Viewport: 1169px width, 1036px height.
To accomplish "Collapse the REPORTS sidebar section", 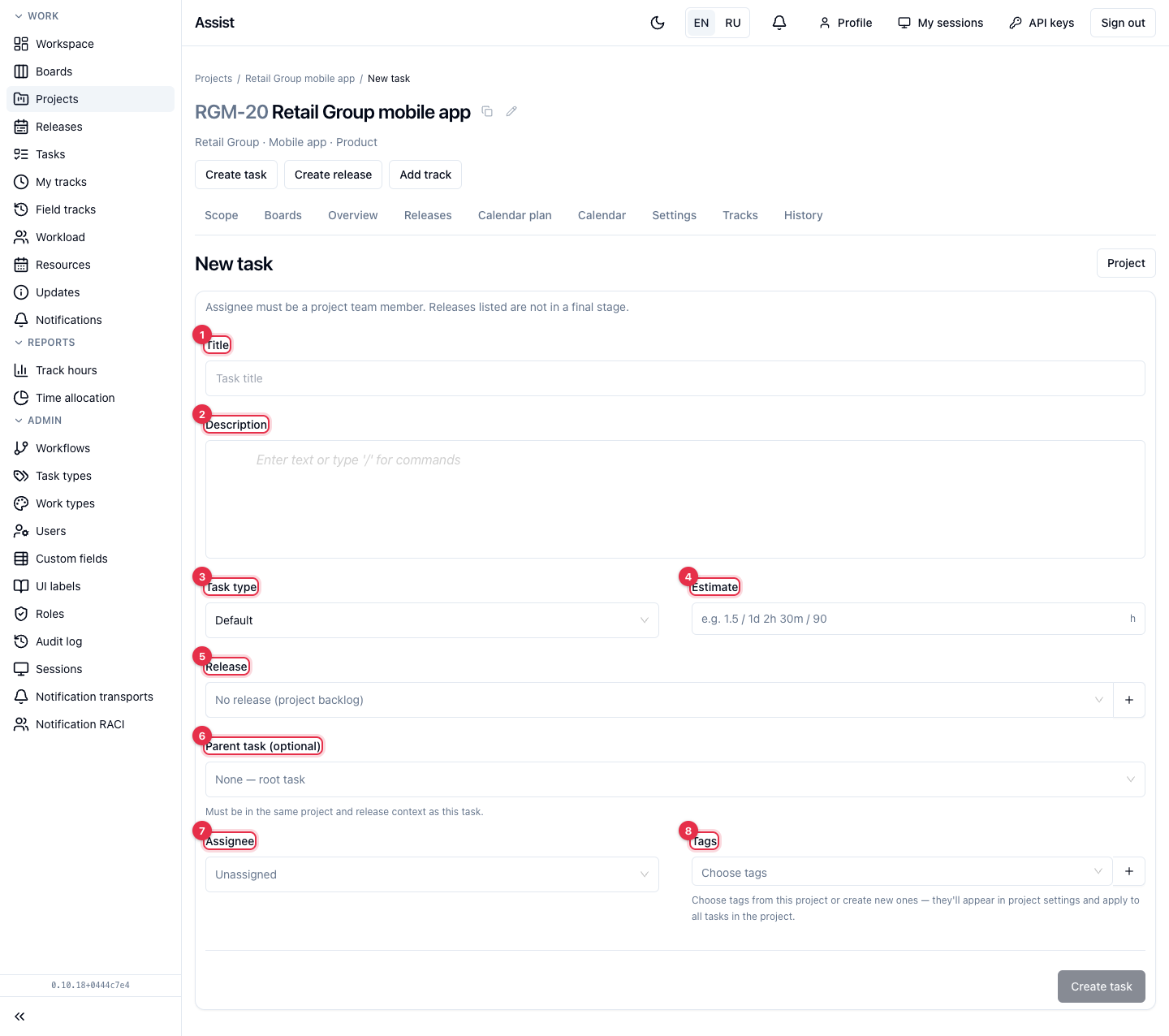I will click(x=45, y=343).
